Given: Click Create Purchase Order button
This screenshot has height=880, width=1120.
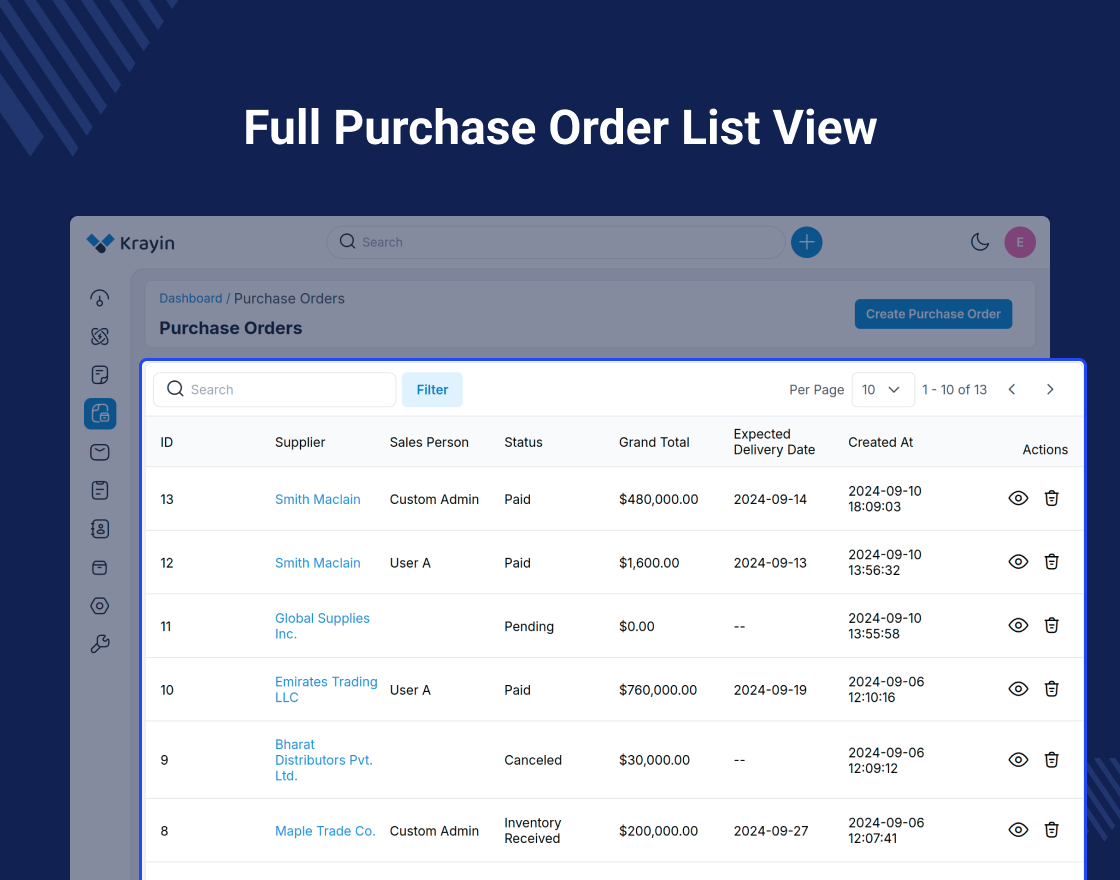Looking at the screenshot, I should 933,314.
